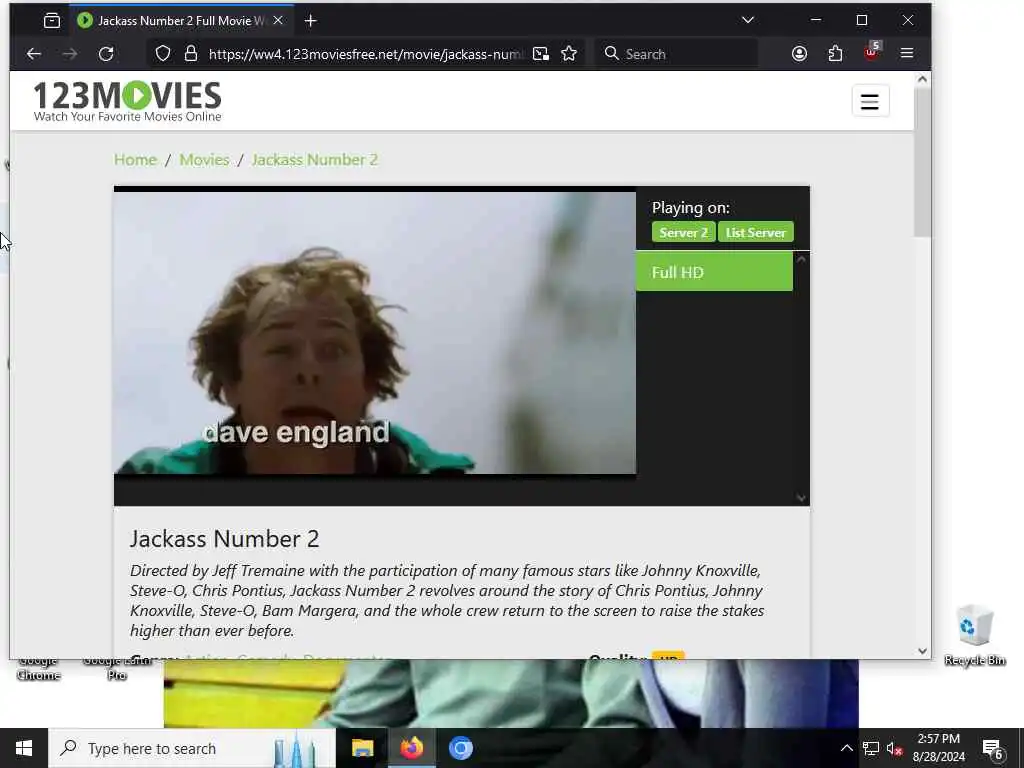This screenshot has width=1024, height=768.
Task: Show site security padlock info
Action: (x=190, y=54)
